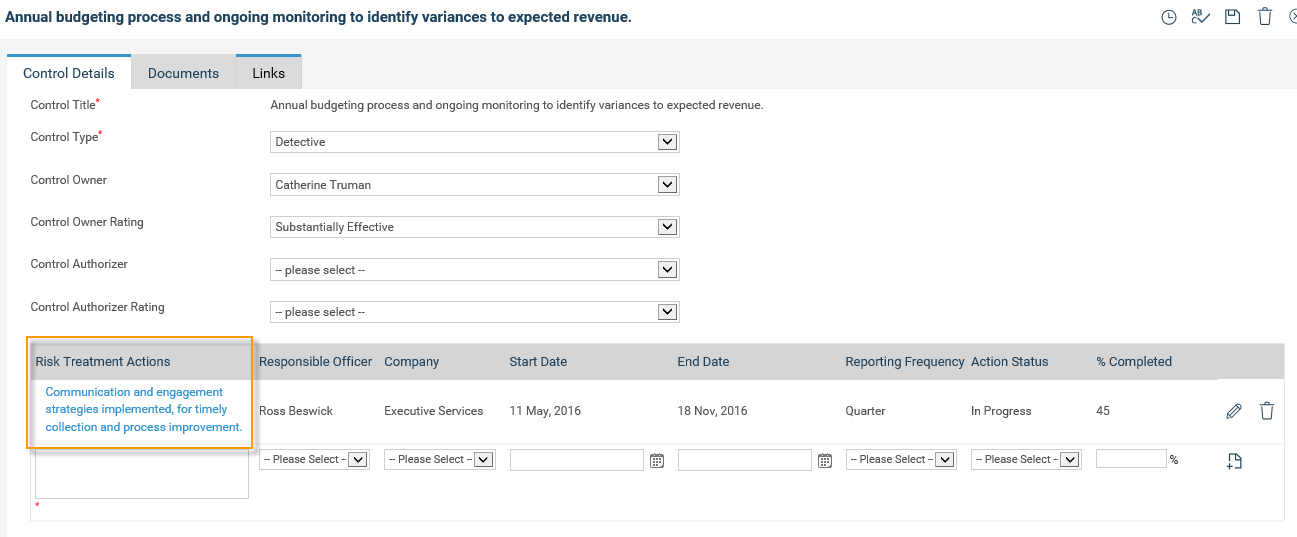
Task: Pick a Reporting Frequency in the new row
Action: 902,459
